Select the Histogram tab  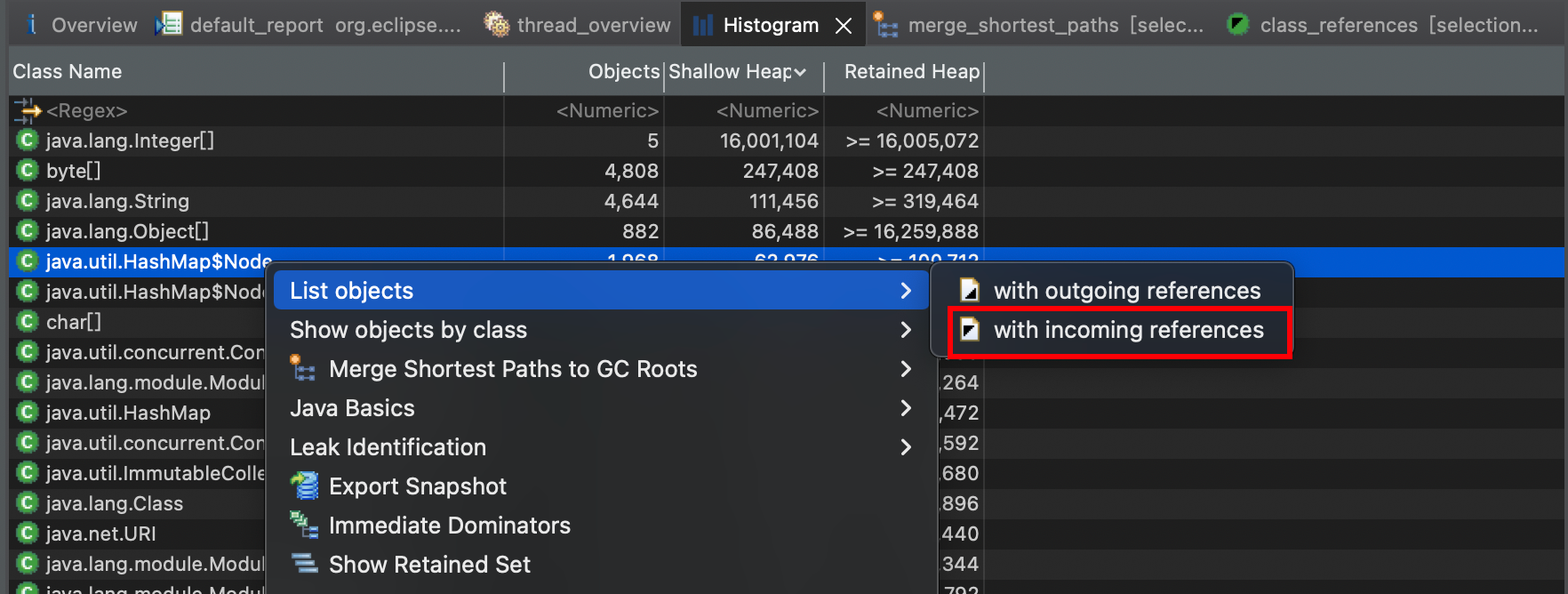(x=772, y=25)
